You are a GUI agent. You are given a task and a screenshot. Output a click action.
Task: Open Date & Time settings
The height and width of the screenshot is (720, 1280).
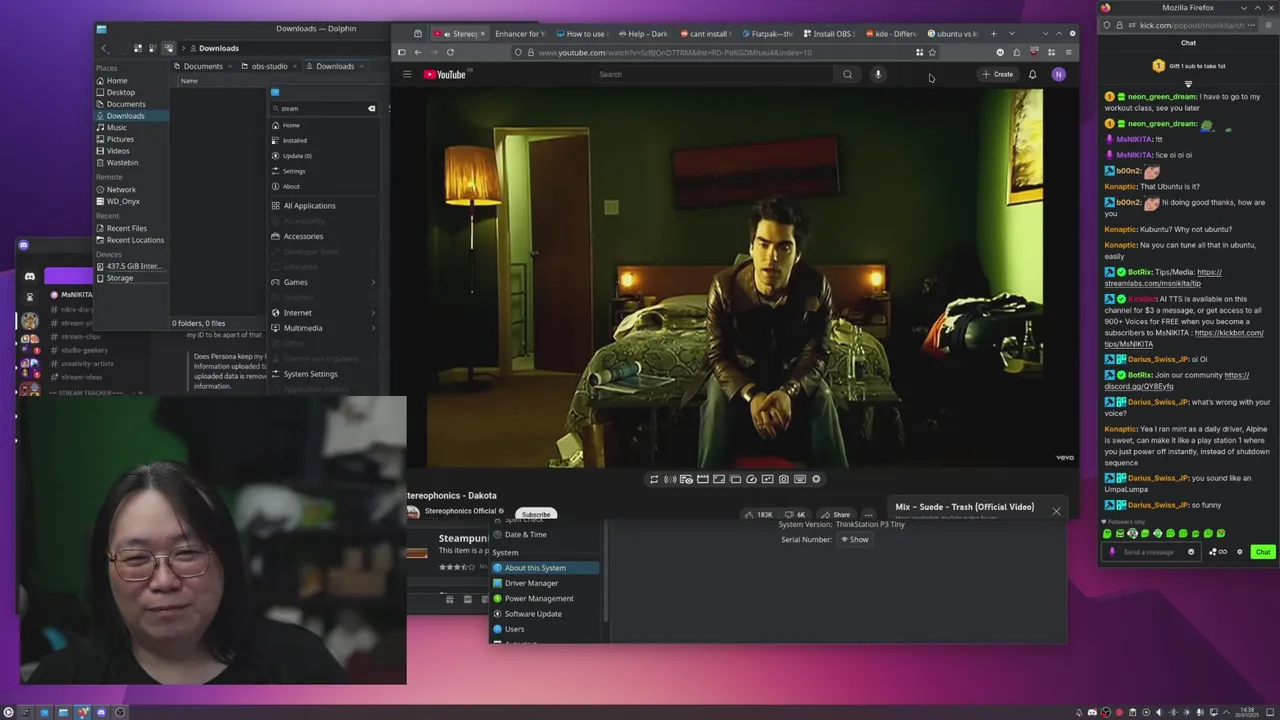tap(545, 534)
